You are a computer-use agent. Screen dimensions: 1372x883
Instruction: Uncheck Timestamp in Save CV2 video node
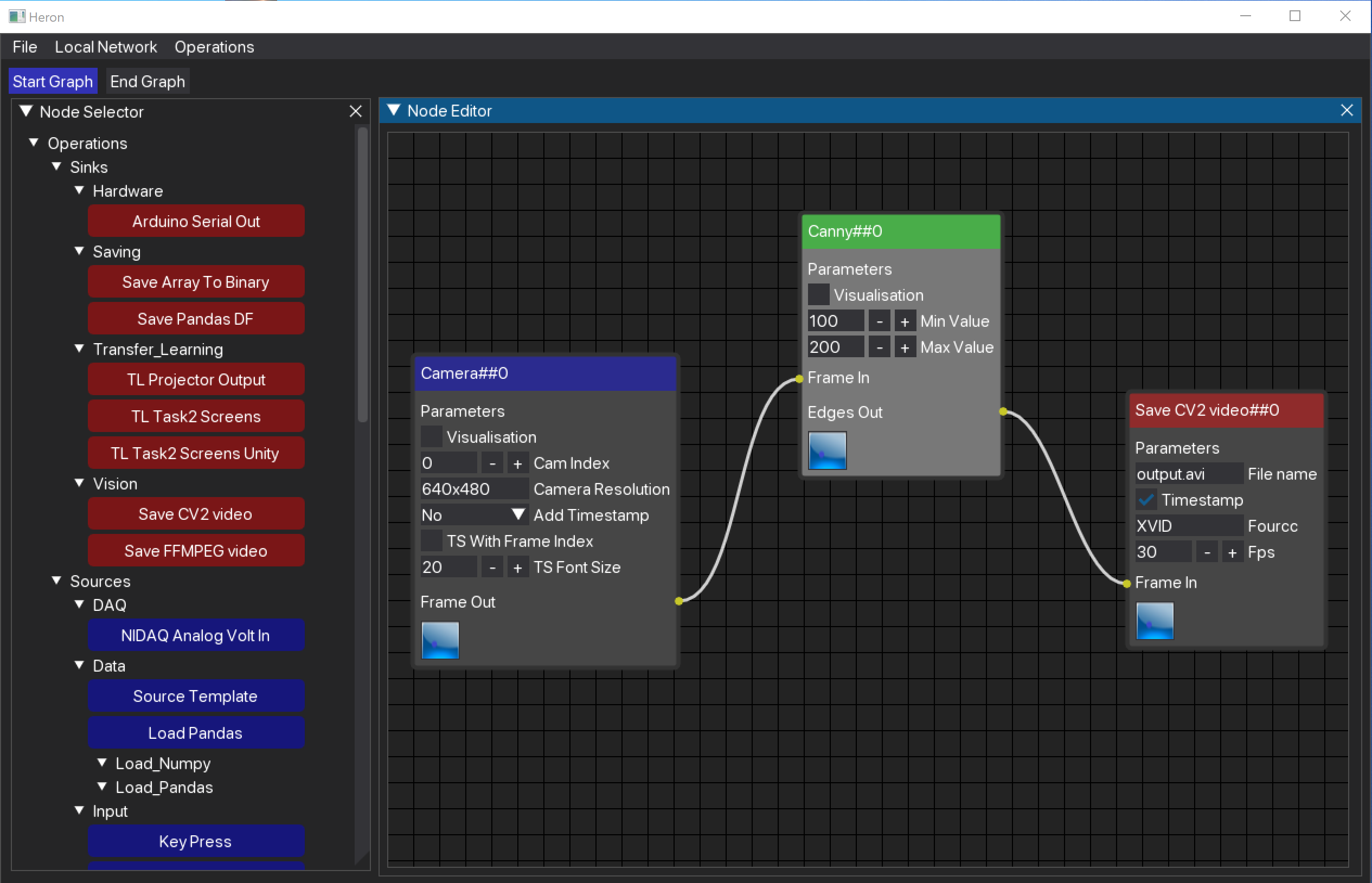[x=1146, y=500]
